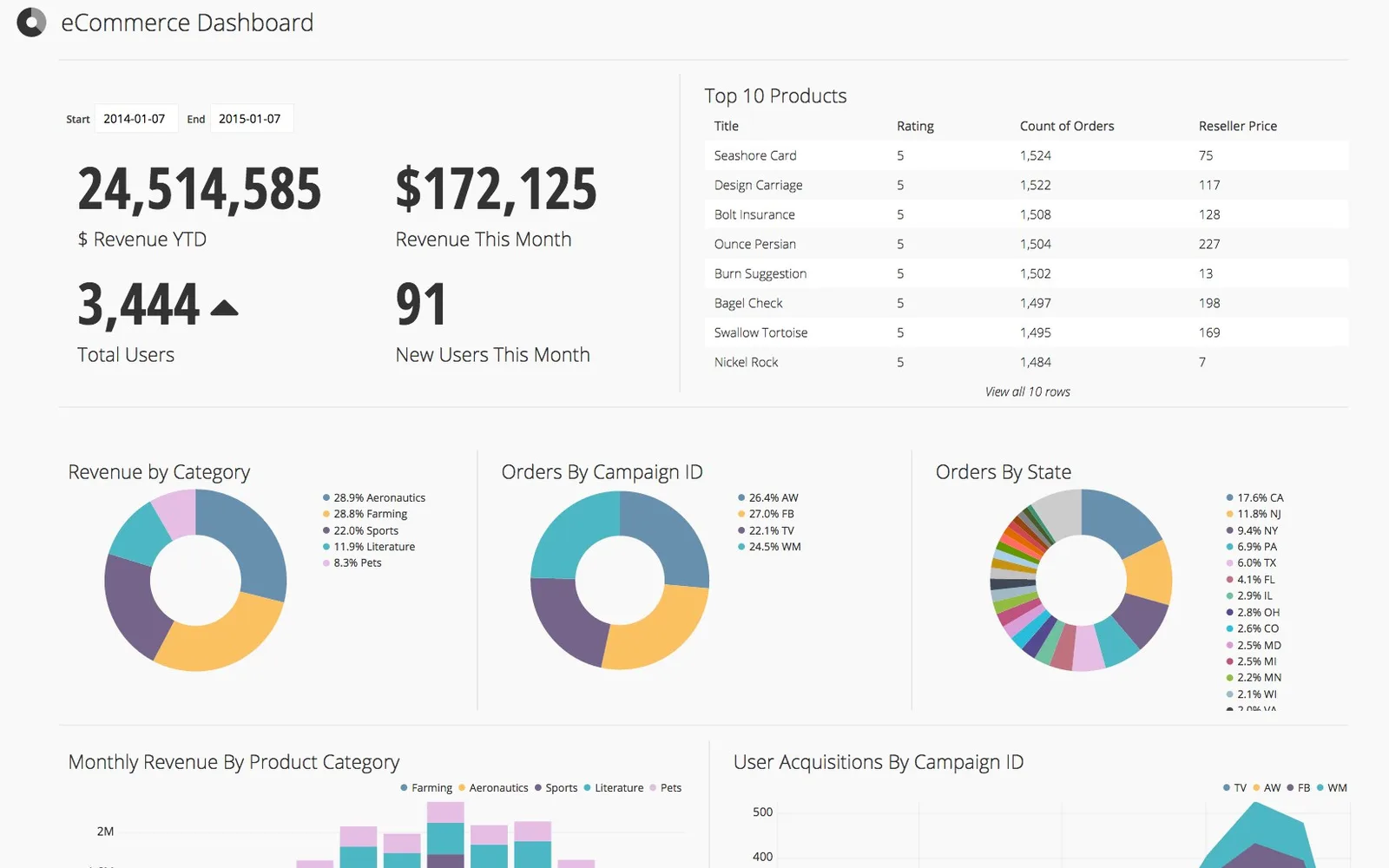This screenshot has width=1389, height=868.
Task: Click the Literature legend in Monthly Revenue chart
Action: 614,787
